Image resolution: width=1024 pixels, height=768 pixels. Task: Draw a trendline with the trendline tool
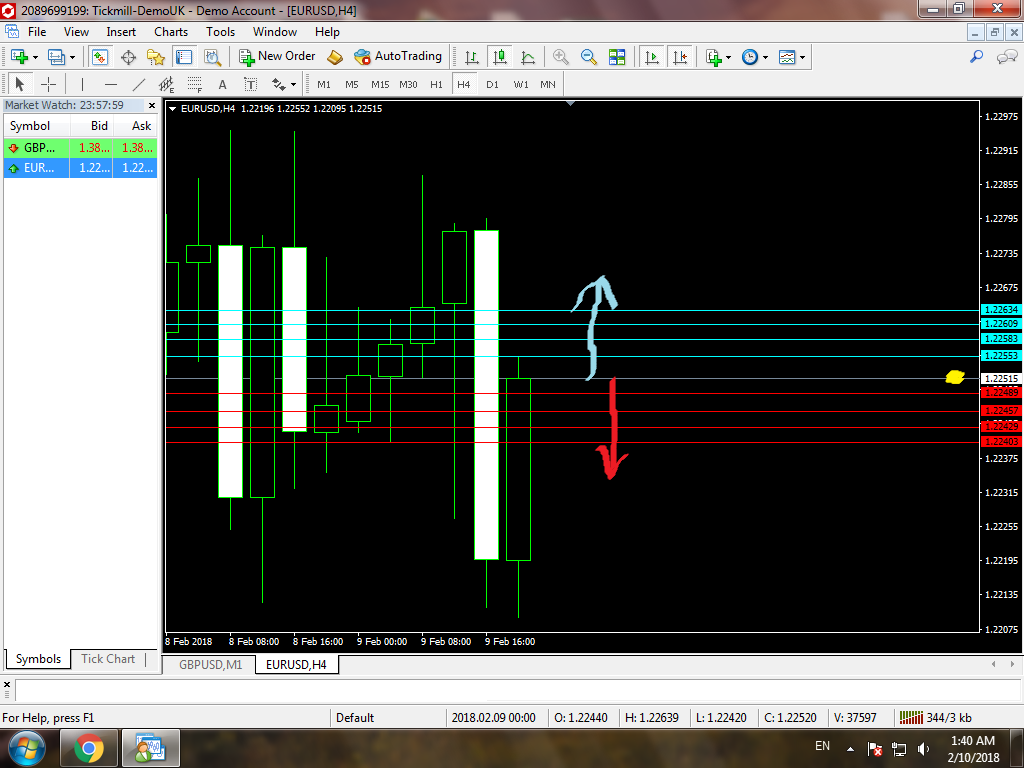[139, 84]
